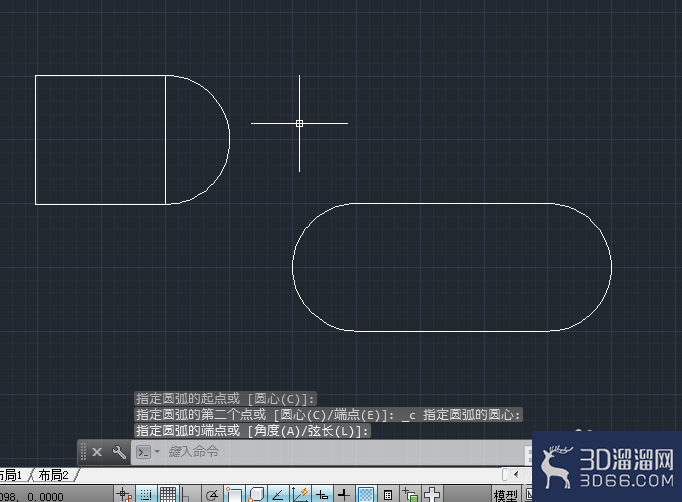Image resolution: width=682 pixels, height=502 pixels.
Task: Click the 模型 model space button
Action: click(x=506, y=495)
